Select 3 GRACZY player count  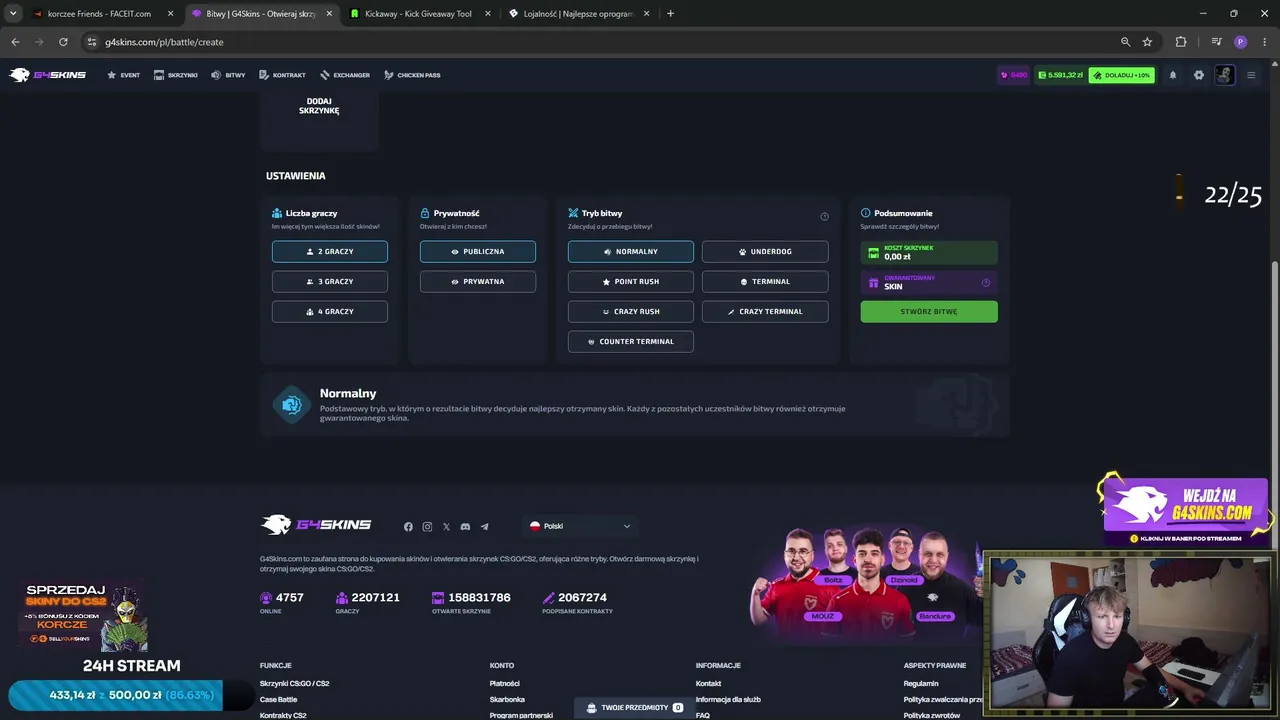coord(330,282)
